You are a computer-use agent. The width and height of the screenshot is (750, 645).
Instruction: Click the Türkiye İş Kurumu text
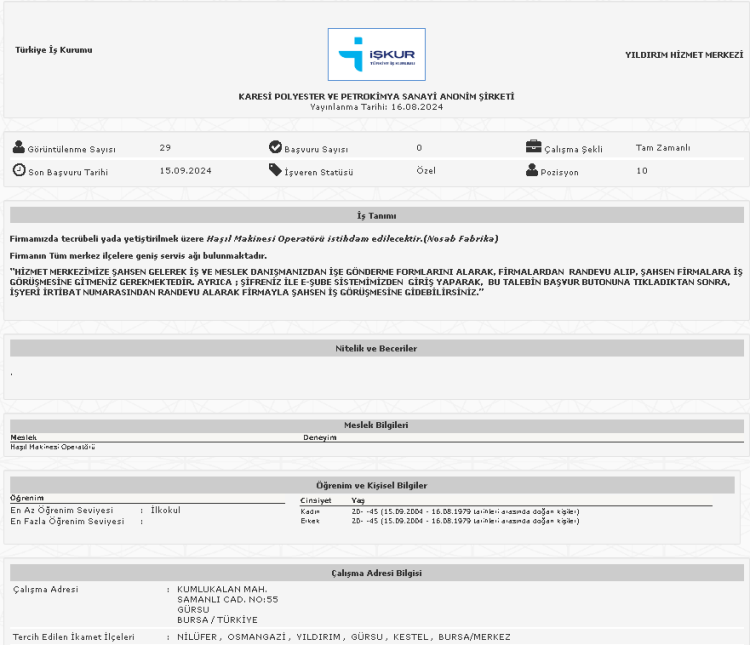point(54,50)
